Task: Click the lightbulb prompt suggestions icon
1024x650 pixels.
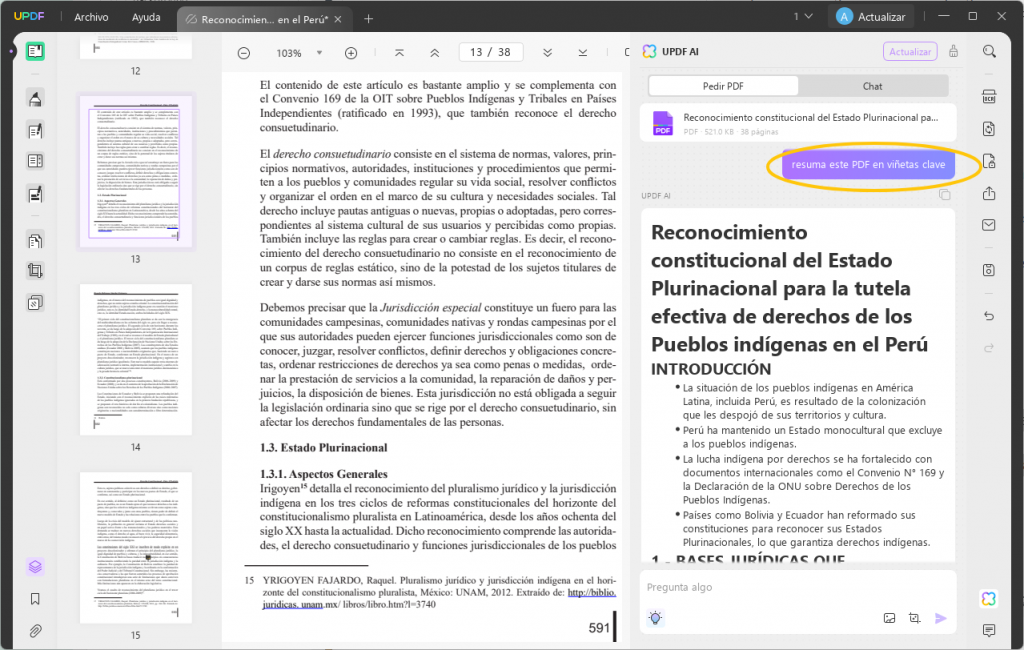Action: (x=655, y=617)
